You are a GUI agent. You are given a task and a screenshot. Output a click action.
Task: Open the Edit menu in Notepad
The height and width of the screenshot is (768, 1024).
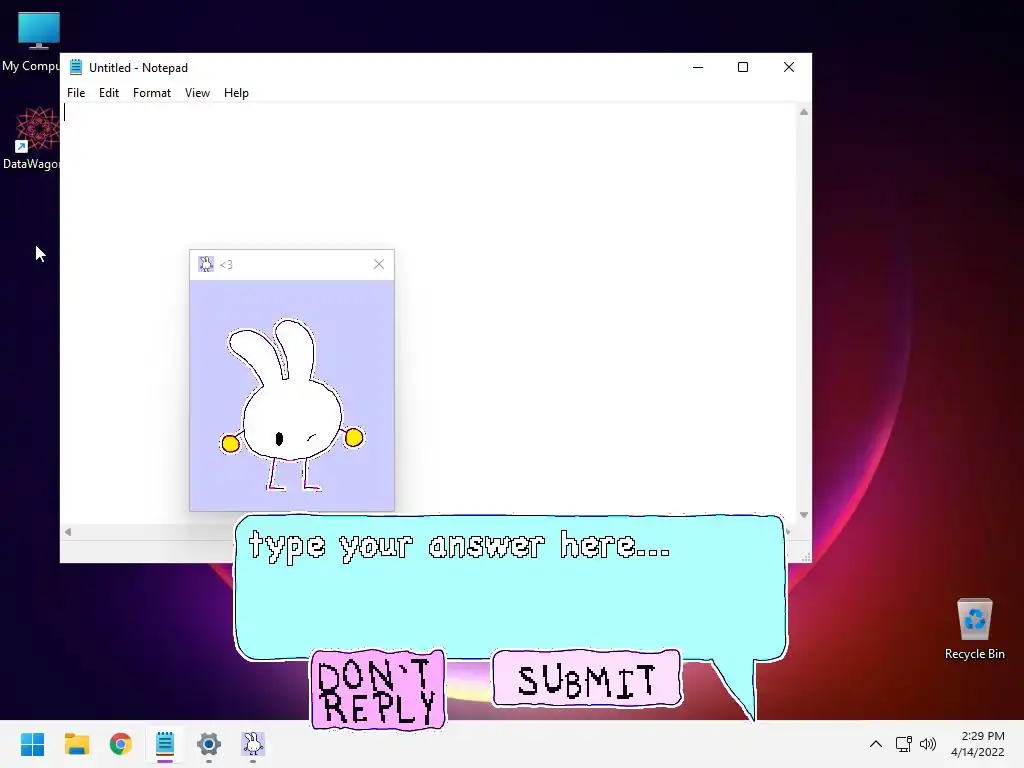tap(108, 93)
